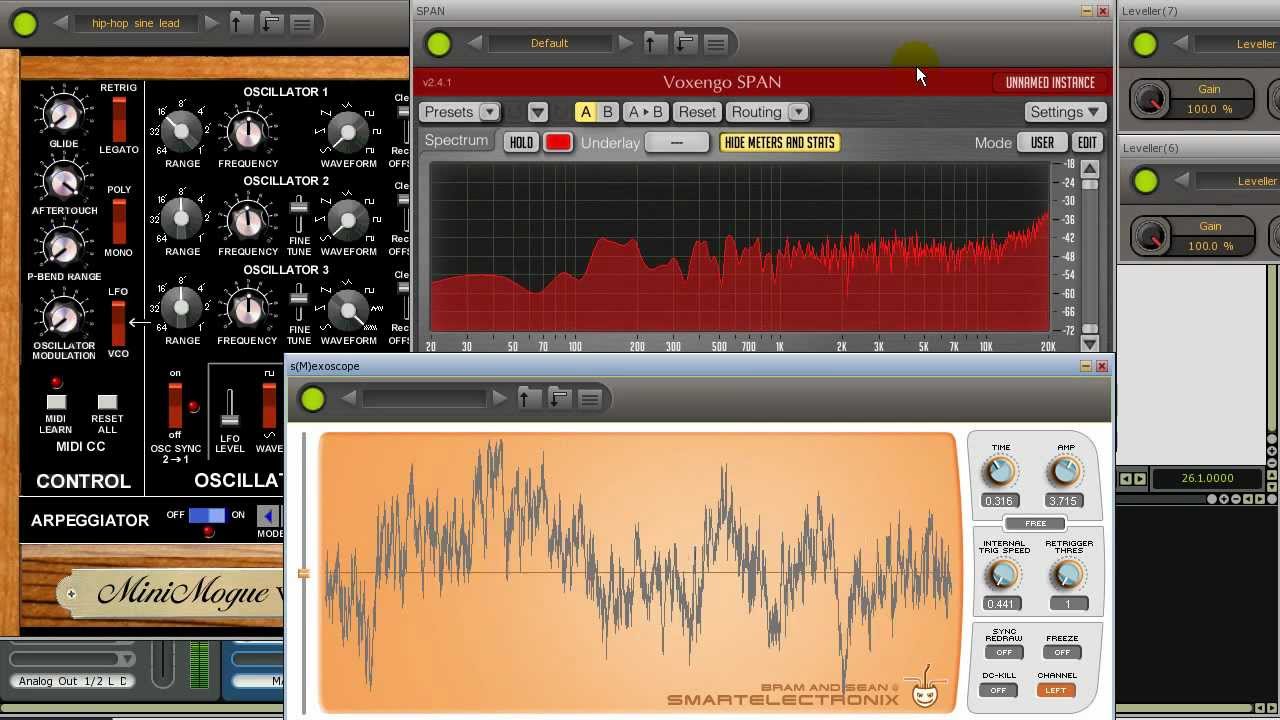Click red spectrum color swatch in SPAN

tap(558, 143)
